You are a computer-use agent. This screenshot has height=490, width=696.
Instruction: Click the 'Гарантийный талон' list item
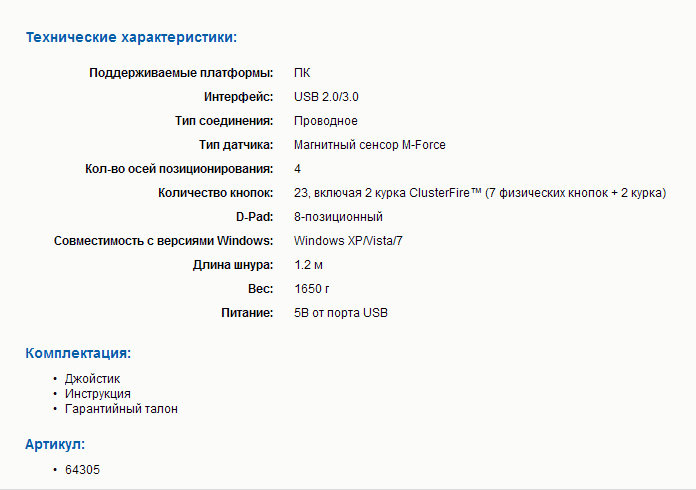(121, 409)
